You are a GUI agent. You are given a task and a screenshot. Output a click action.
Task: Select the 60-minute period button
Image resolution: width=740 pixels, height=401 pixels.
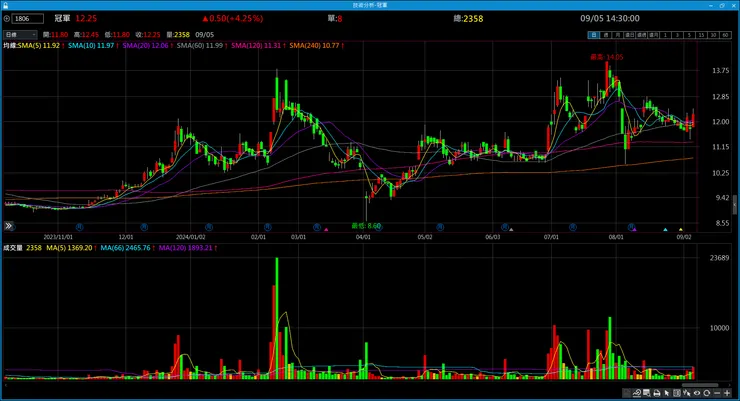[725, 35]
